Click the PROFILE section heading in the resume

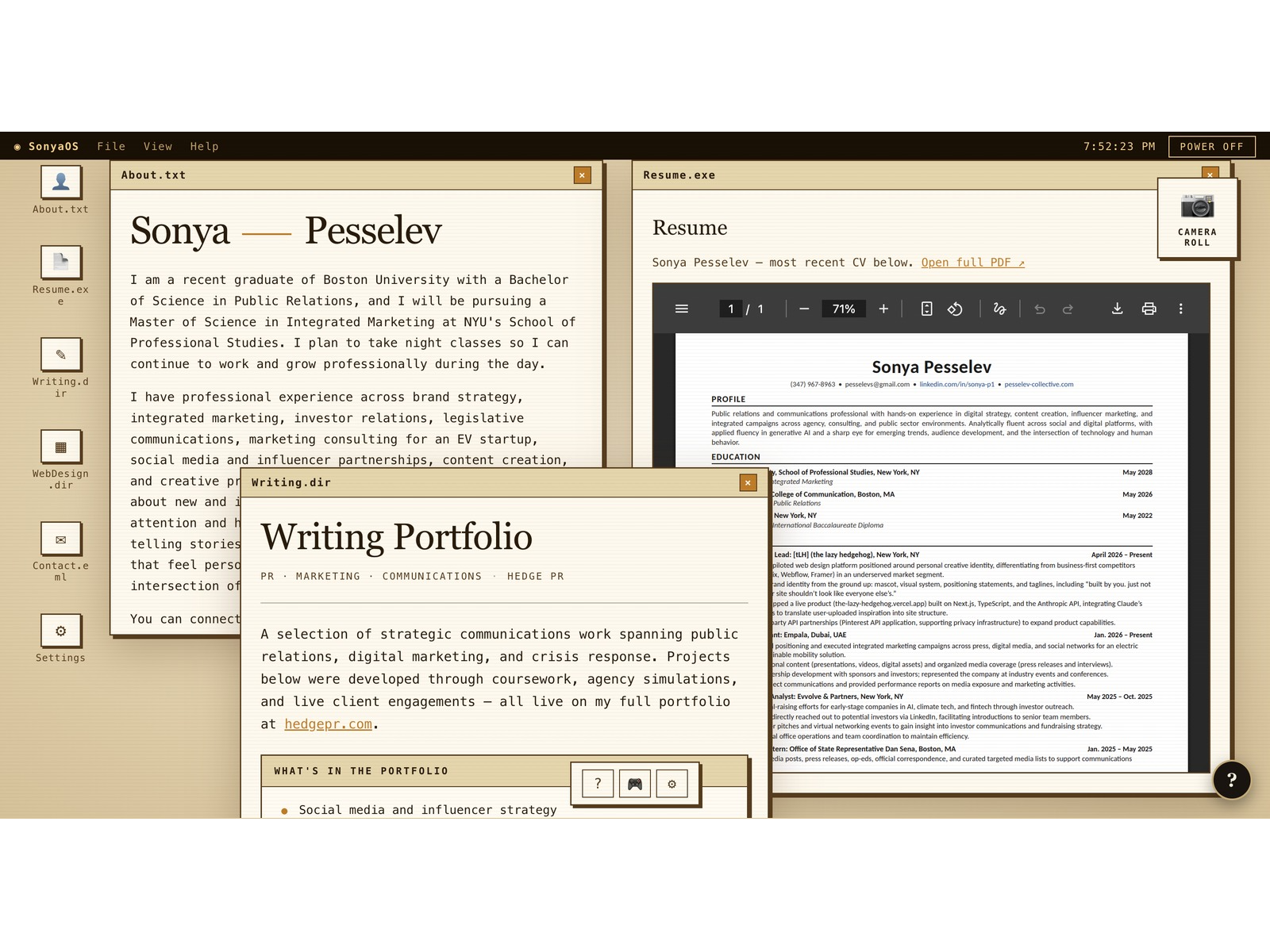tap(728, 399)
